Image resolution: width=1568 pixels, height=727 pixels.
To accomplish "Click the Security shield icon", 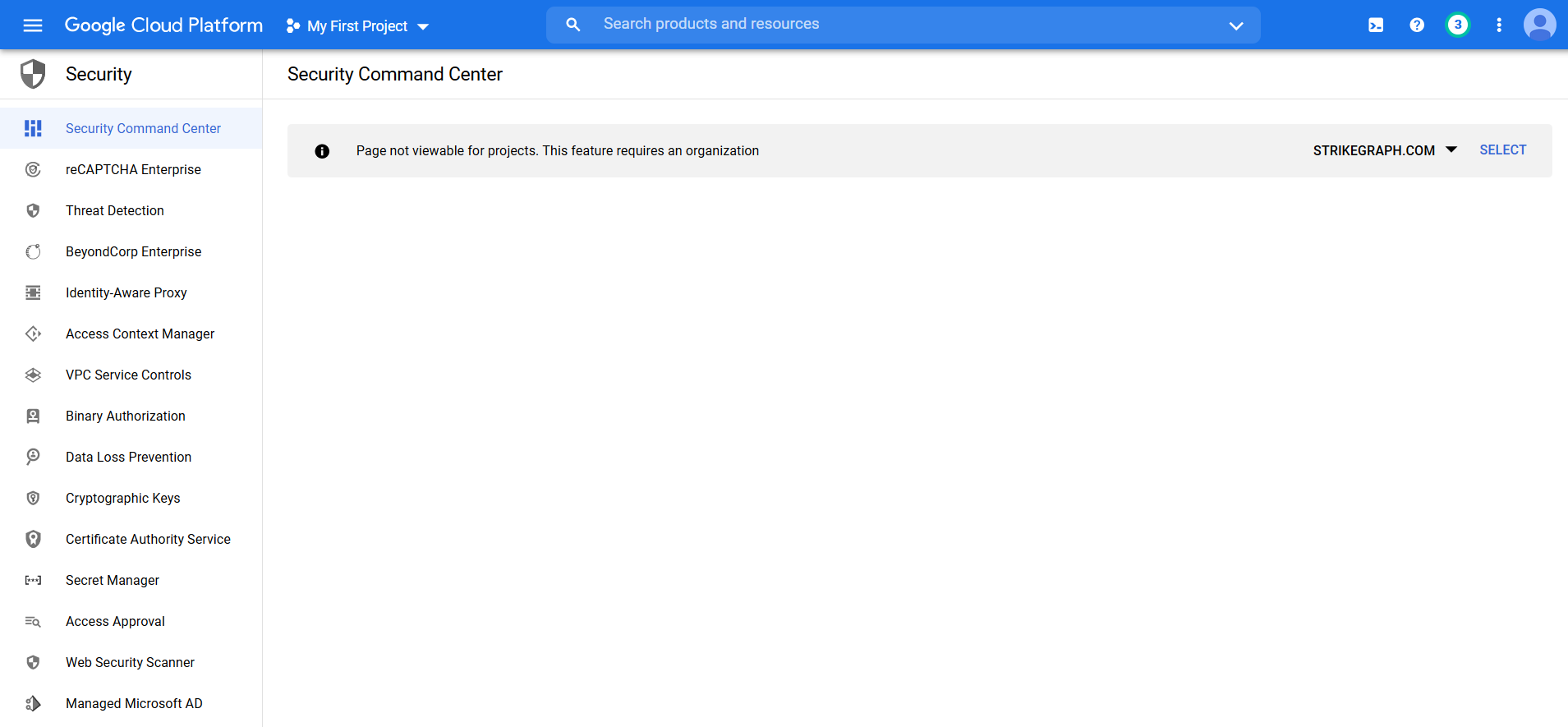I will [33, 74].
